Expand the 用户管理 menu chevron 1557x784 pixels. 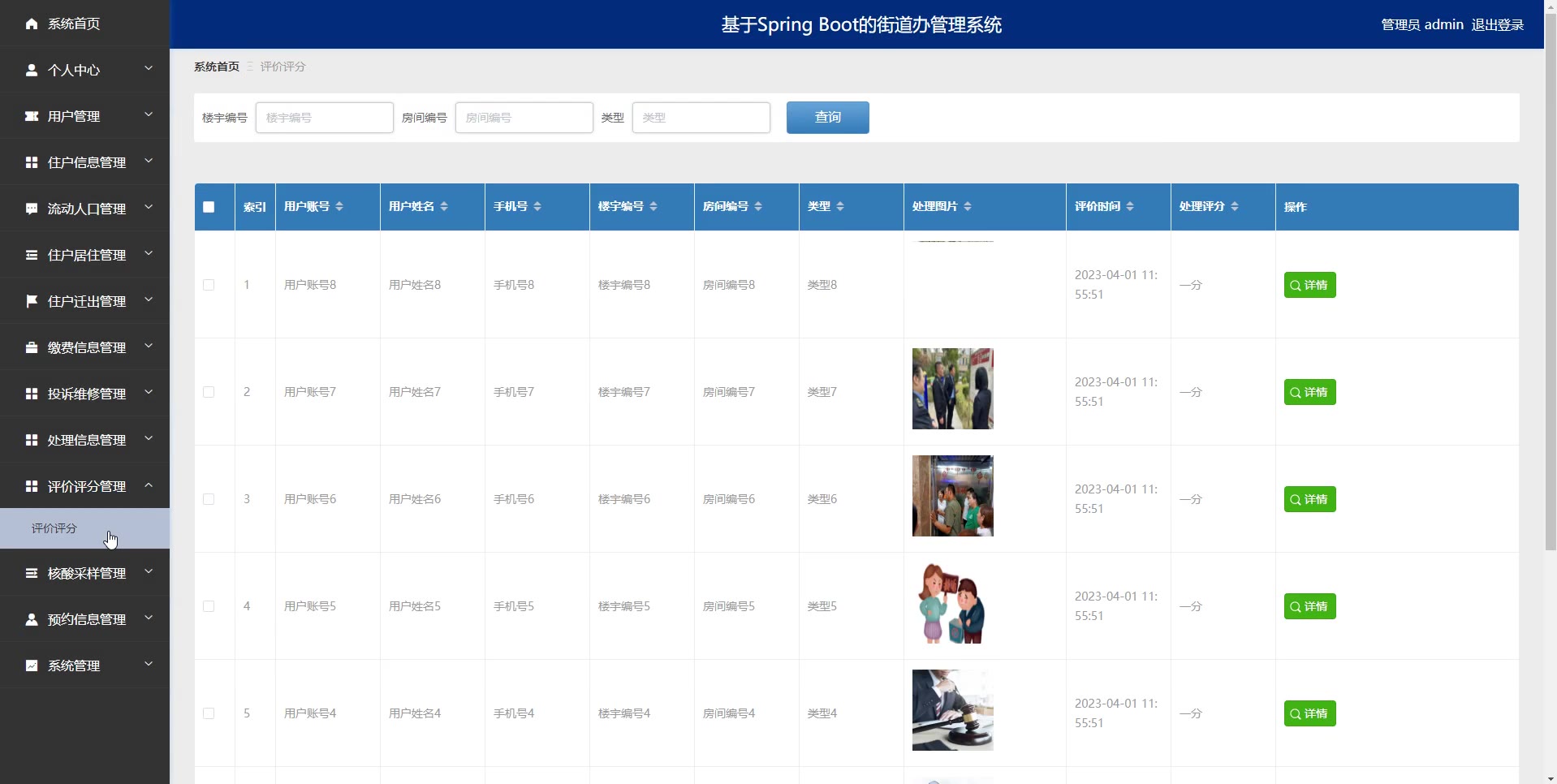pyautogui.click(x=149, y=115)
